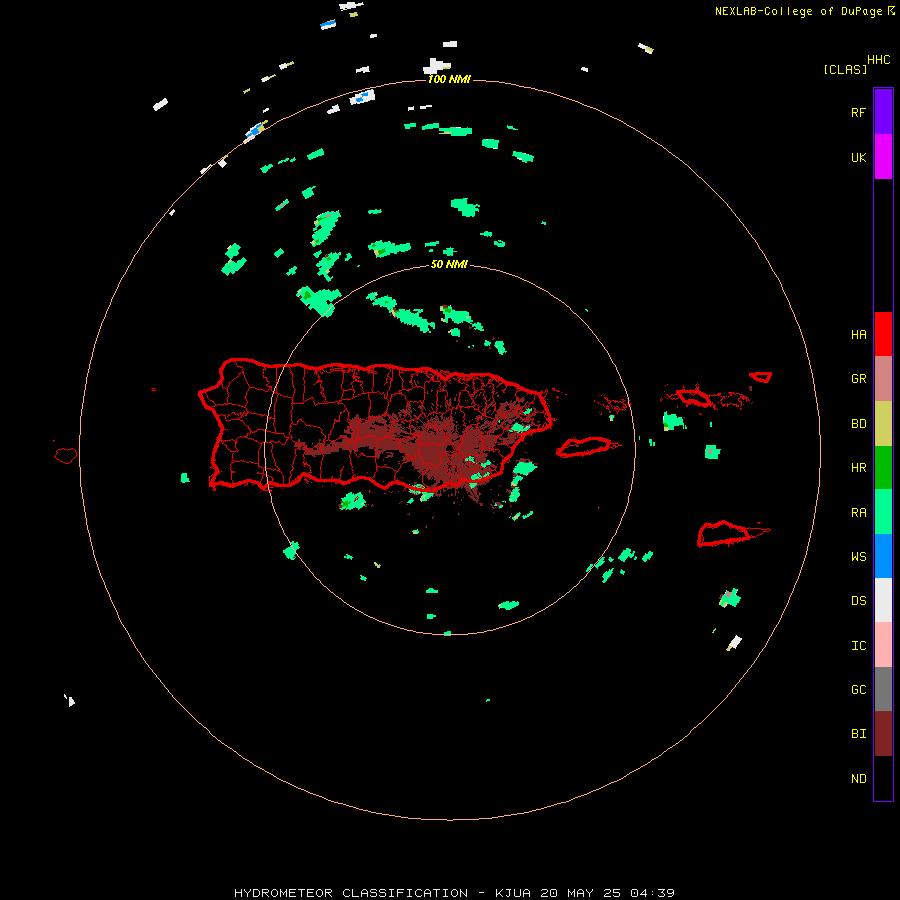Click the ND black legend swatch

883,778
